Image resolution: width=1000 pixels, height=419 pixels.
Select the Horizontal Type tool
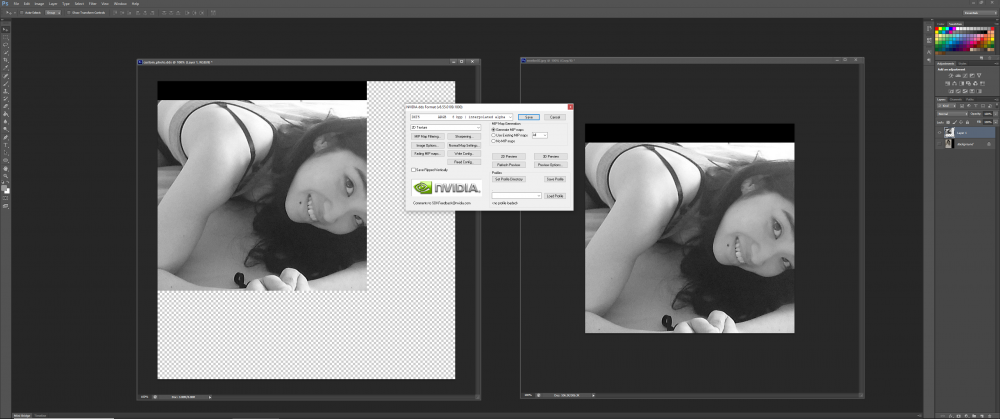6,145
